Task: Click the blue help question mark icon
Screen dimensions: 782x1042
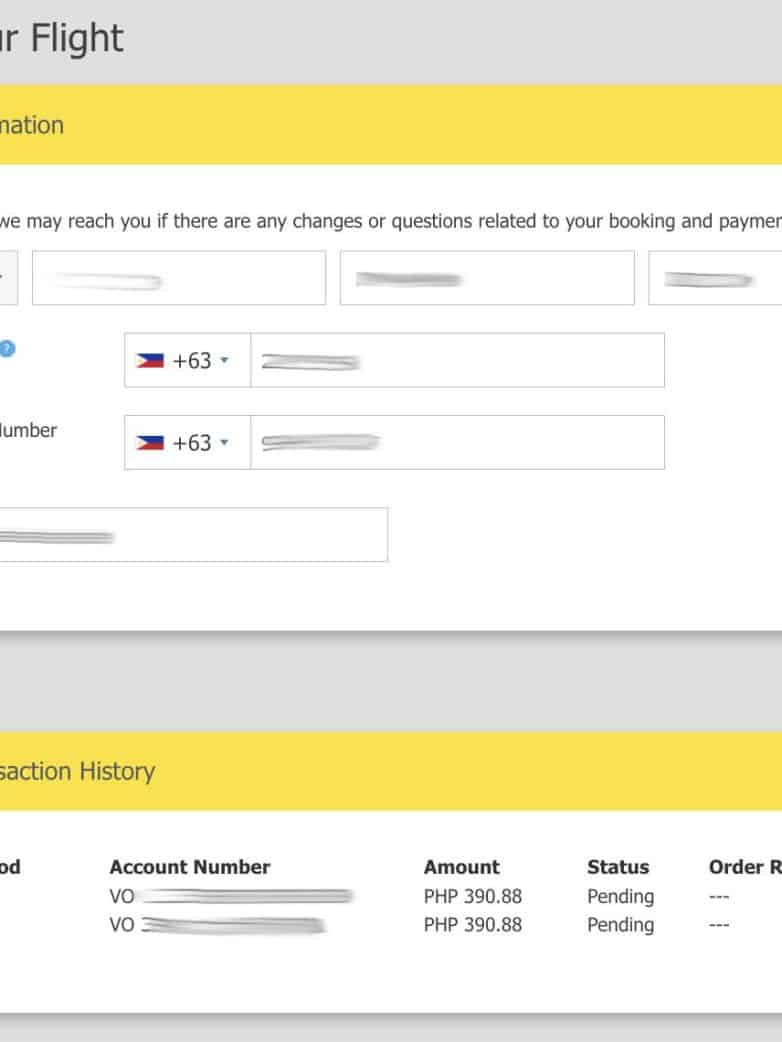Action: pyautogui.click(x=7, y=349)
